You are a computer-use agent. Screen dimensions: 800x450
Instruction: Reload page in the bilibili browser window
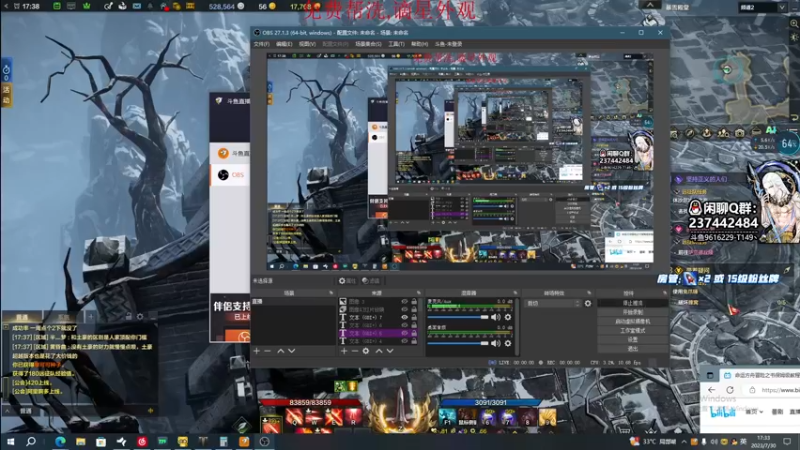(x=730, y=390)
